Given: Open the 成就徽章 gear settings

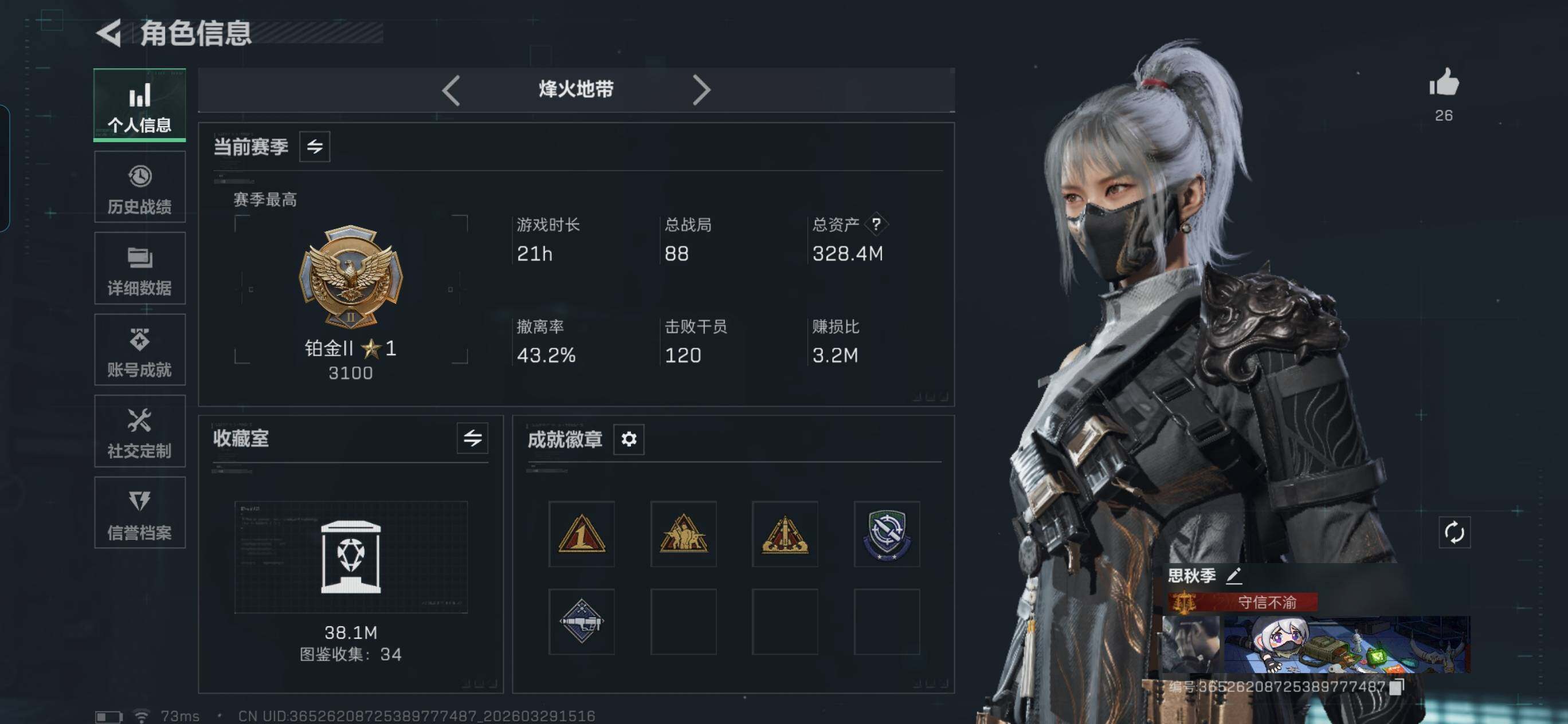Looking at the screenshot, I should point(629,439).
